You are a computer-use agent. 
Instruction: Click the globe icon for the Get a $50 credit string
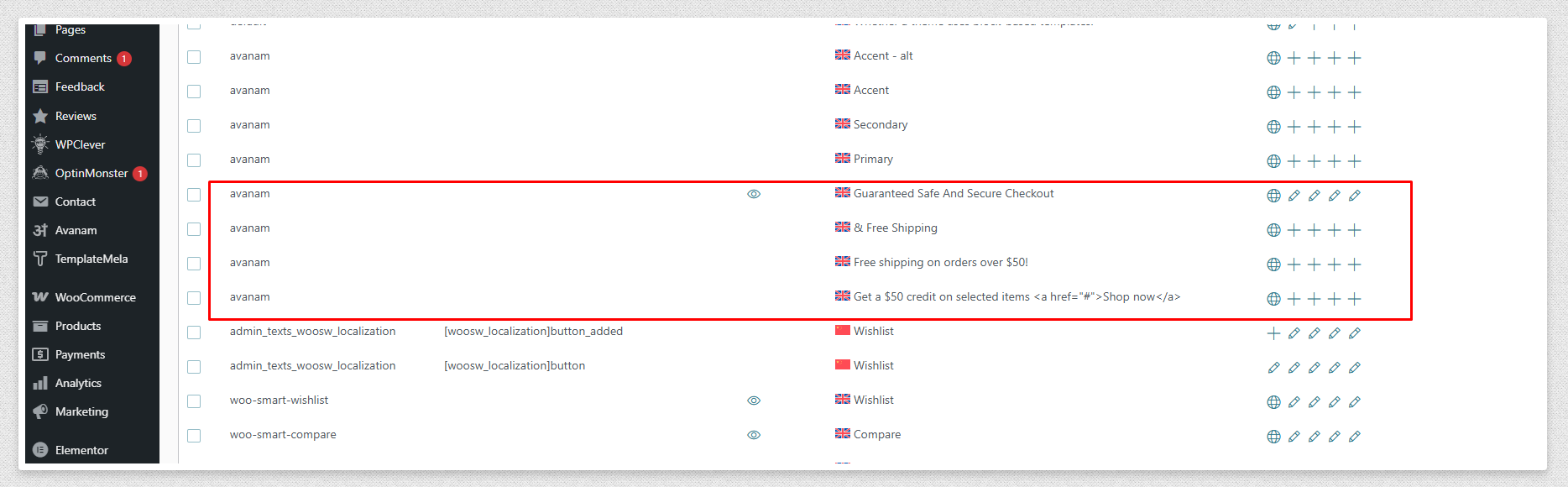click(x=1273, y=299)
